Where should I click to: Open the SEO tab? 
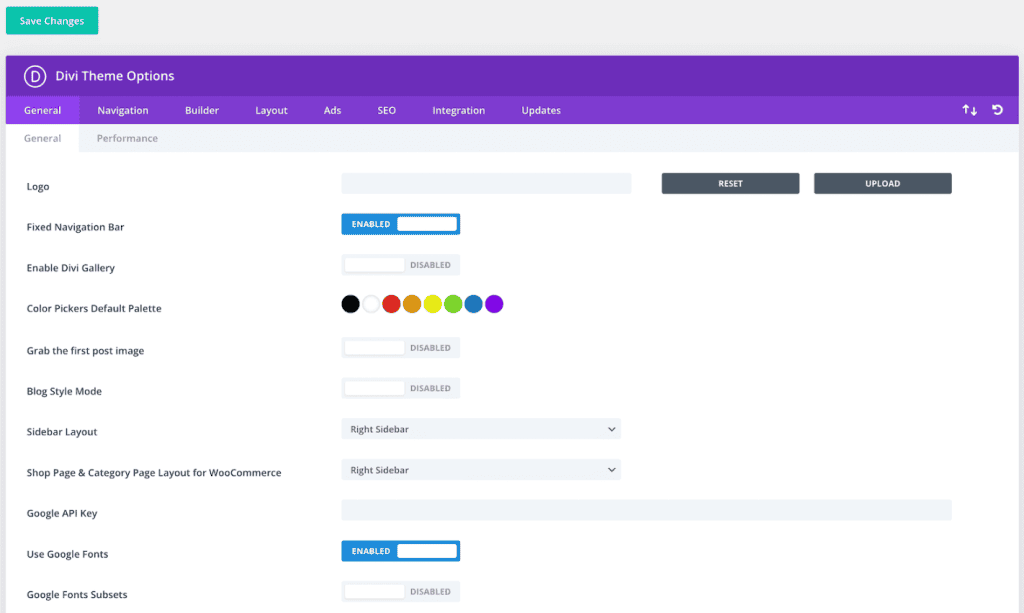coord(387,110)
